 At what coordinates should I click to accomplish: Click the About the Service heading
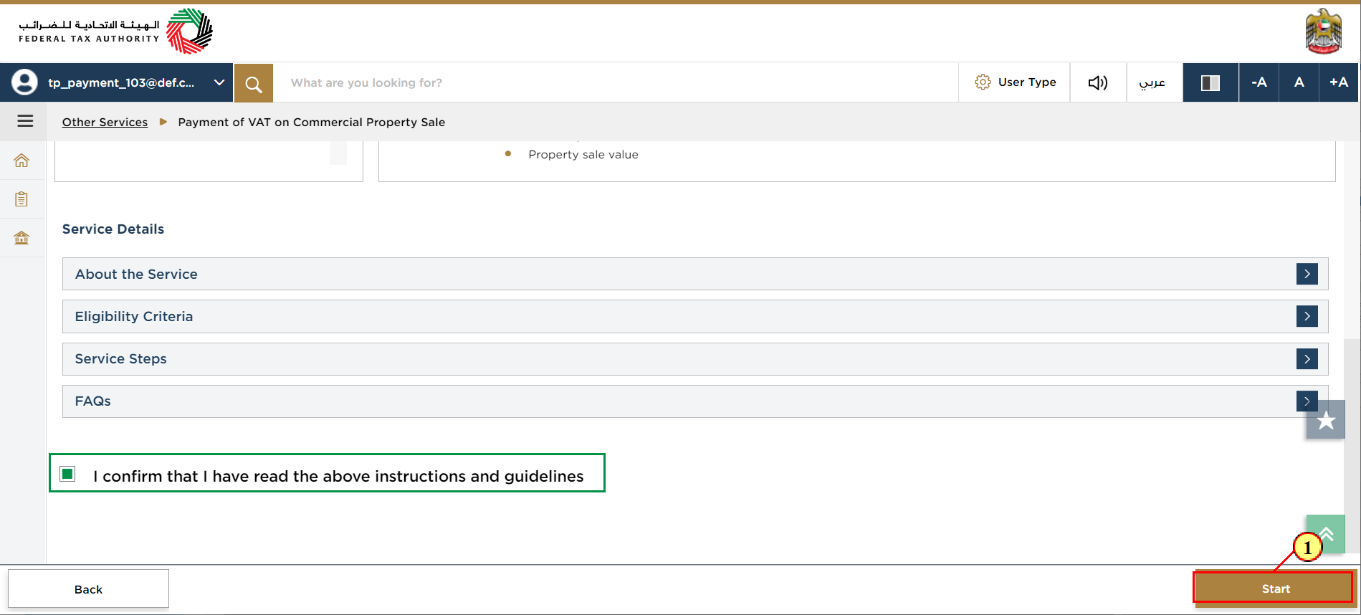pyautogui.click(x=136, y=274)
